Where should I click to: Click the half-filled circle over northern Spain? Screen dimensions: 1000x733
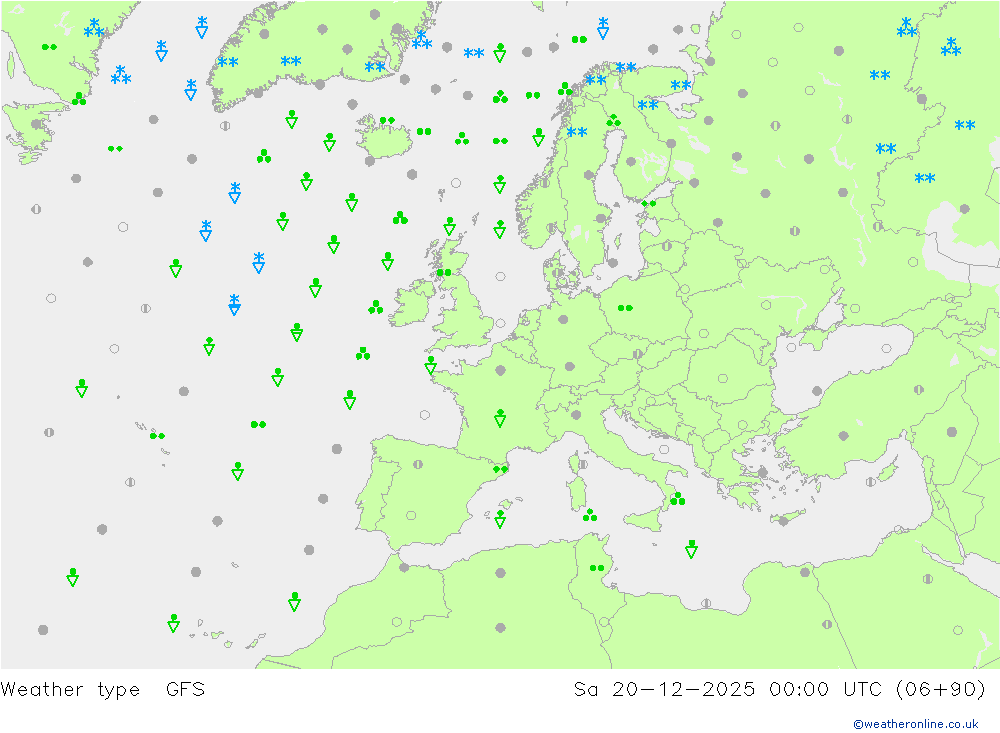pos(418,464)
